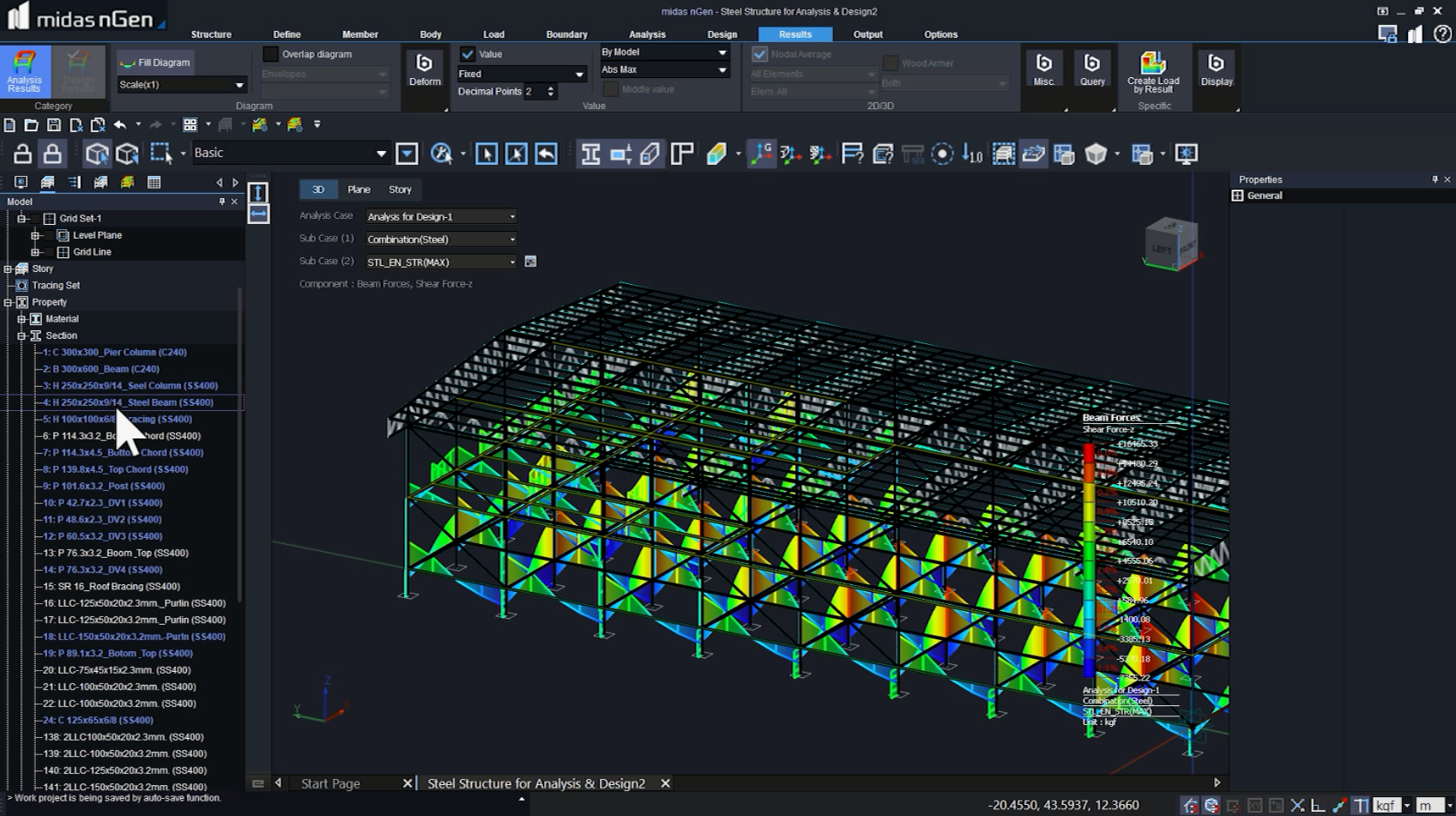Select section 13: P 76.3x3.2_Boom_Top

coord(115,553)
